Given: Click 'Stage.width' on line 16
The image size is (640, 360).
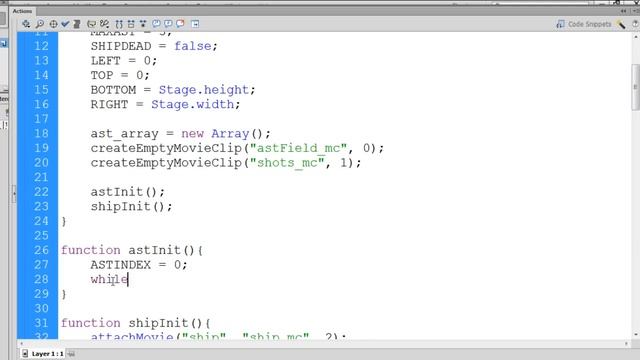Looking at the screenshot, I should click(193, 104).
